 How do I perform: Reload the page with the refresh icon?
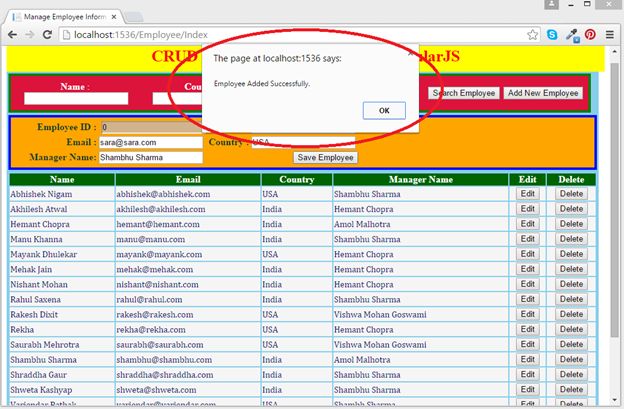[x=47, y=35]
